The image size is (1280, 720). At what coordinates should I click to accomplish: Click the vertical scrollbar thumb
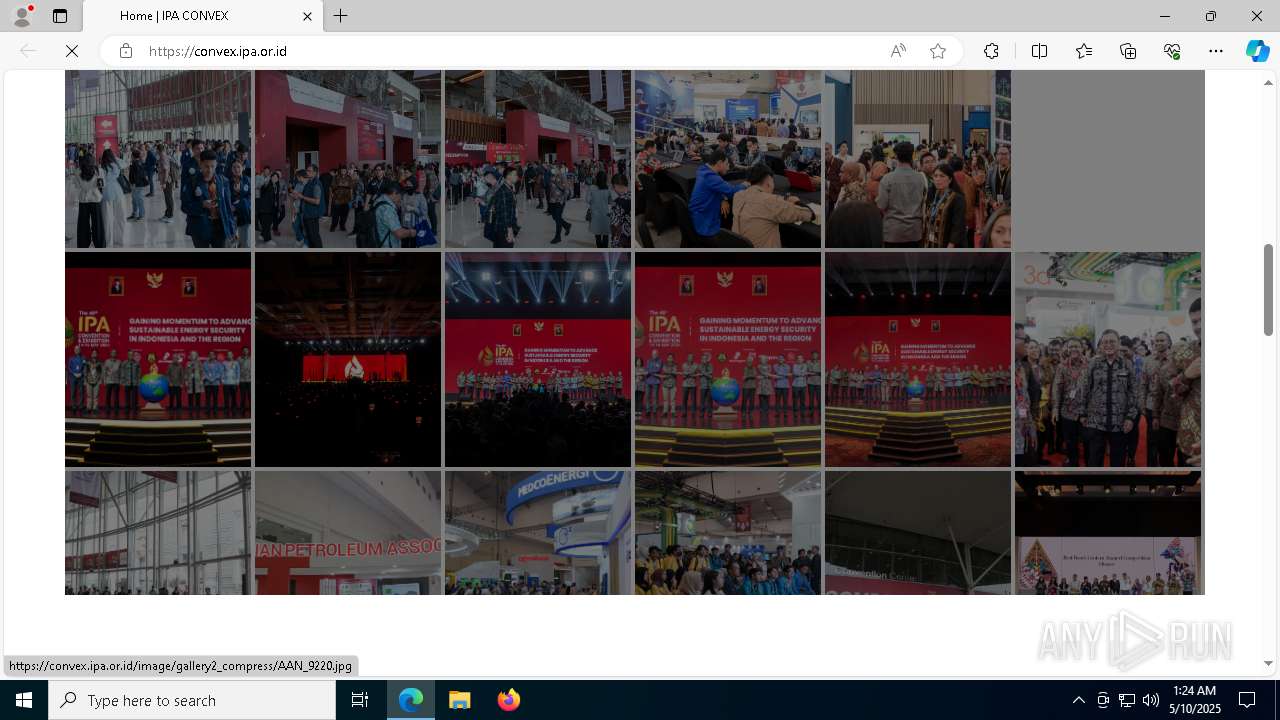pyautogui.click(x=1268, y=290)
